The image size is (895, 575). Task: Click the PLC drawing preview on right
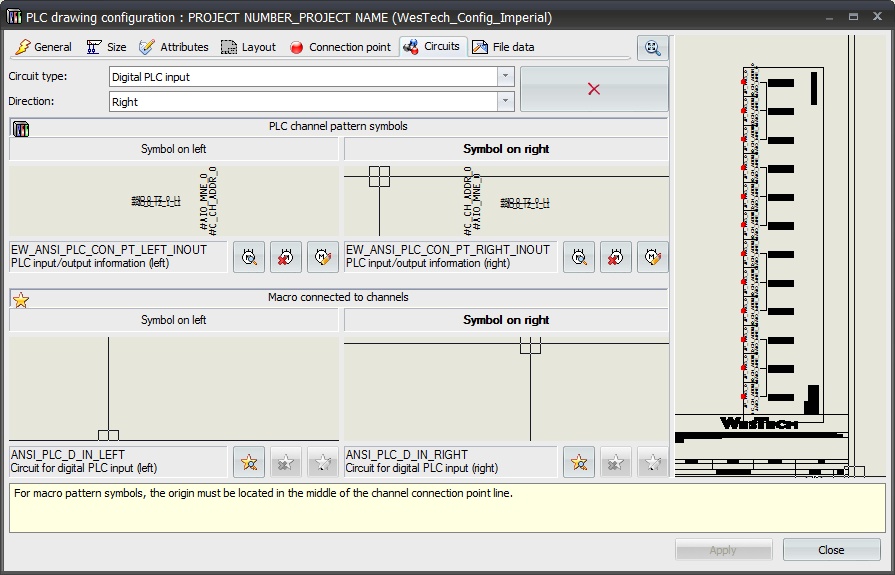780,256
